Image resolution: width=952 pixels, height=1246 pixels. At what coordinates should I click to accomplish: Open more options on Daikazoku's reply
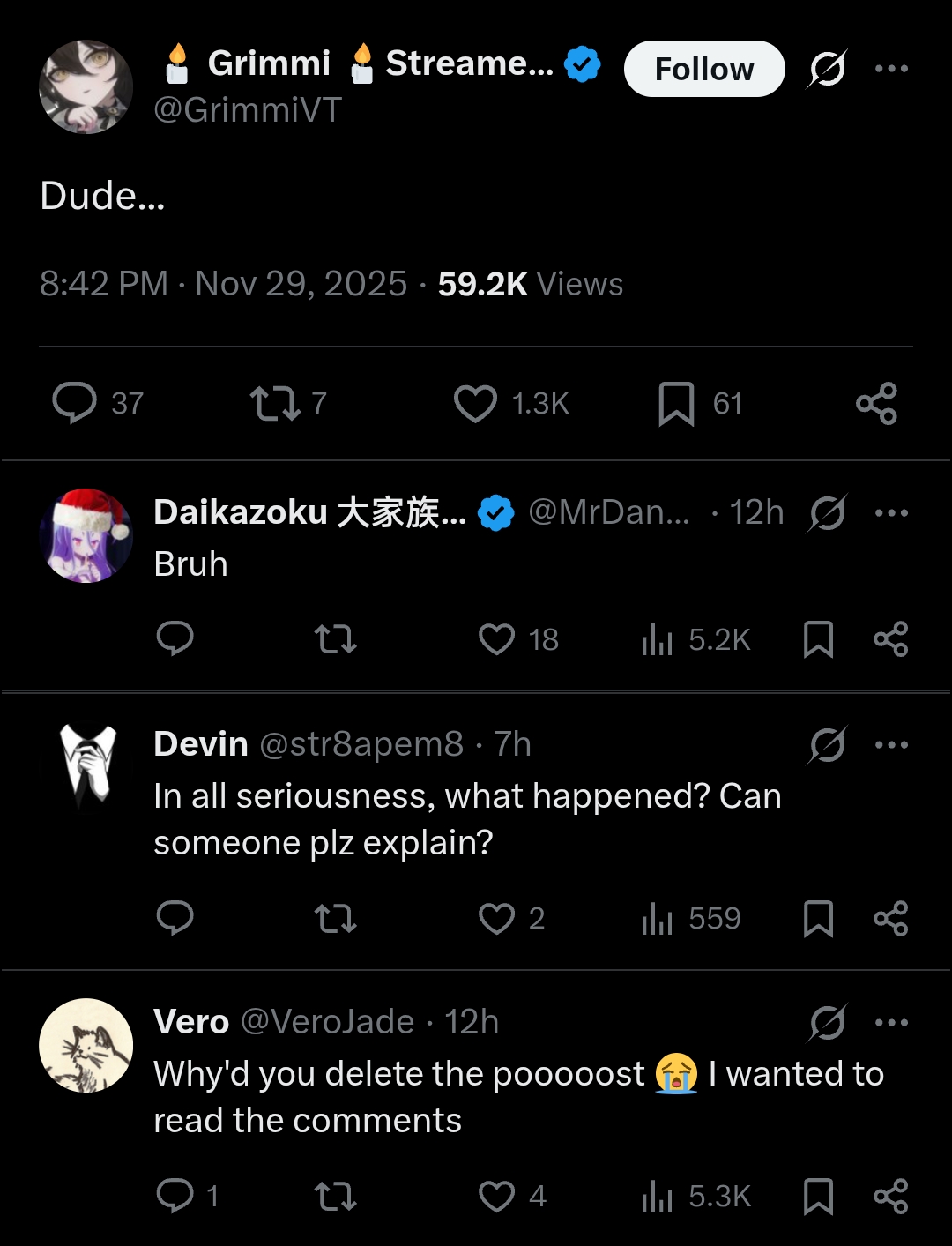[891, 512]
